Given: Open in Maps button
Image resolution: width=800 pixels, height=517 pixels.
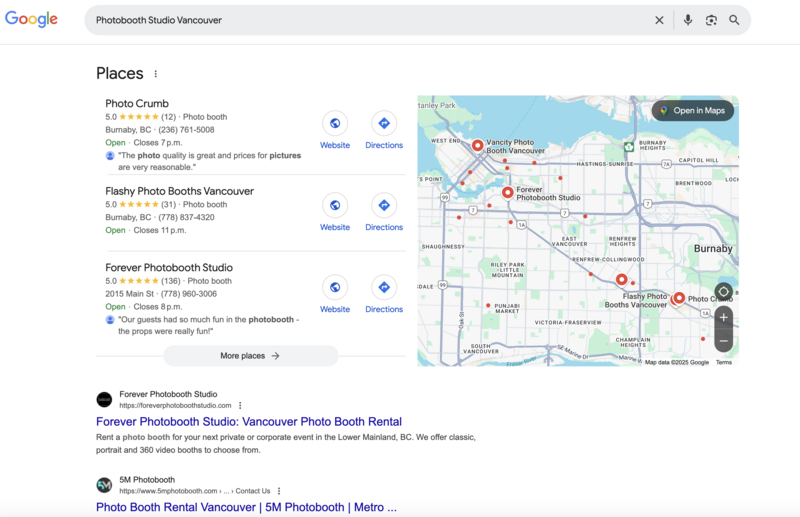Looking at the screenshot, I should point(693,111).
